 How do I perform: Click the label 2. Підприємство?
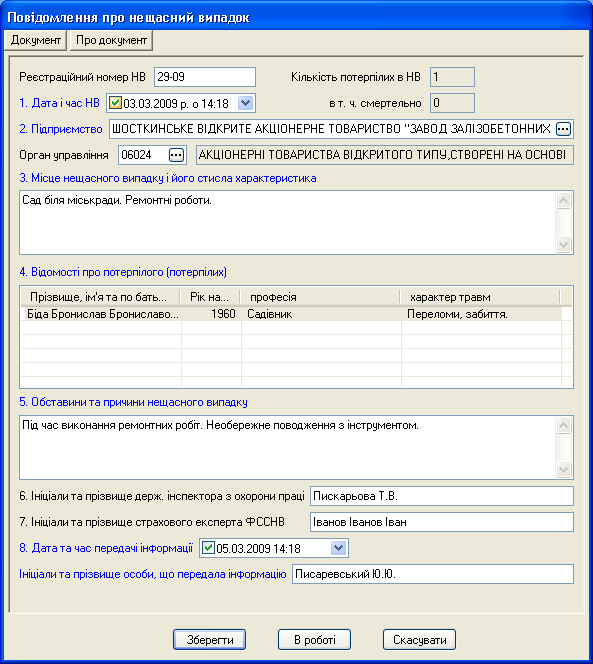61,129
